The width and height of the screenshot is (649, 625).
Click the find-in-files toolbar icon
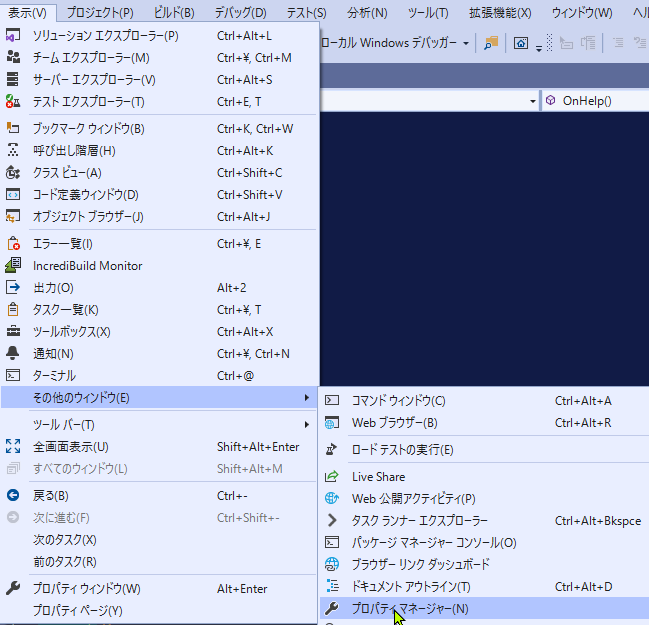click(x=491, y=43)
